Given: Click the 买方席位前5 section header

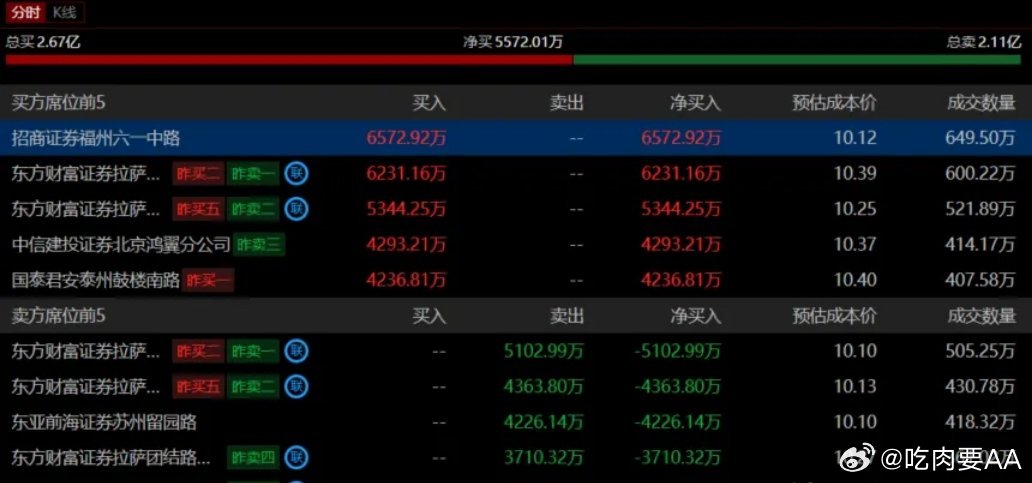Looking at the screenshot, I should point(59,103).
